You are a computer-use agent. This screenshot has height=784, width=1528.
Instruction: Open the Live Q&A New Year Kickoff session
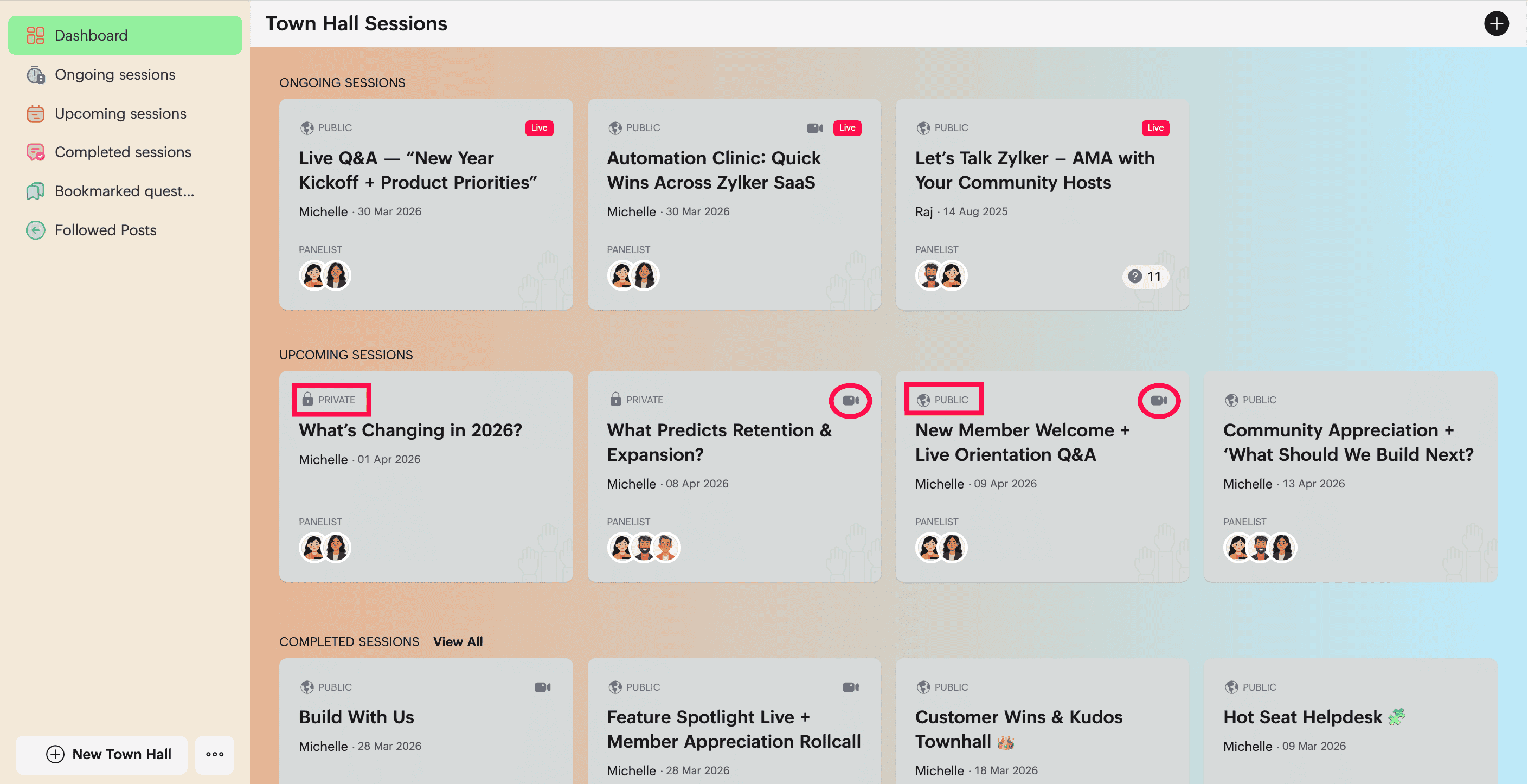pos(426,204)
